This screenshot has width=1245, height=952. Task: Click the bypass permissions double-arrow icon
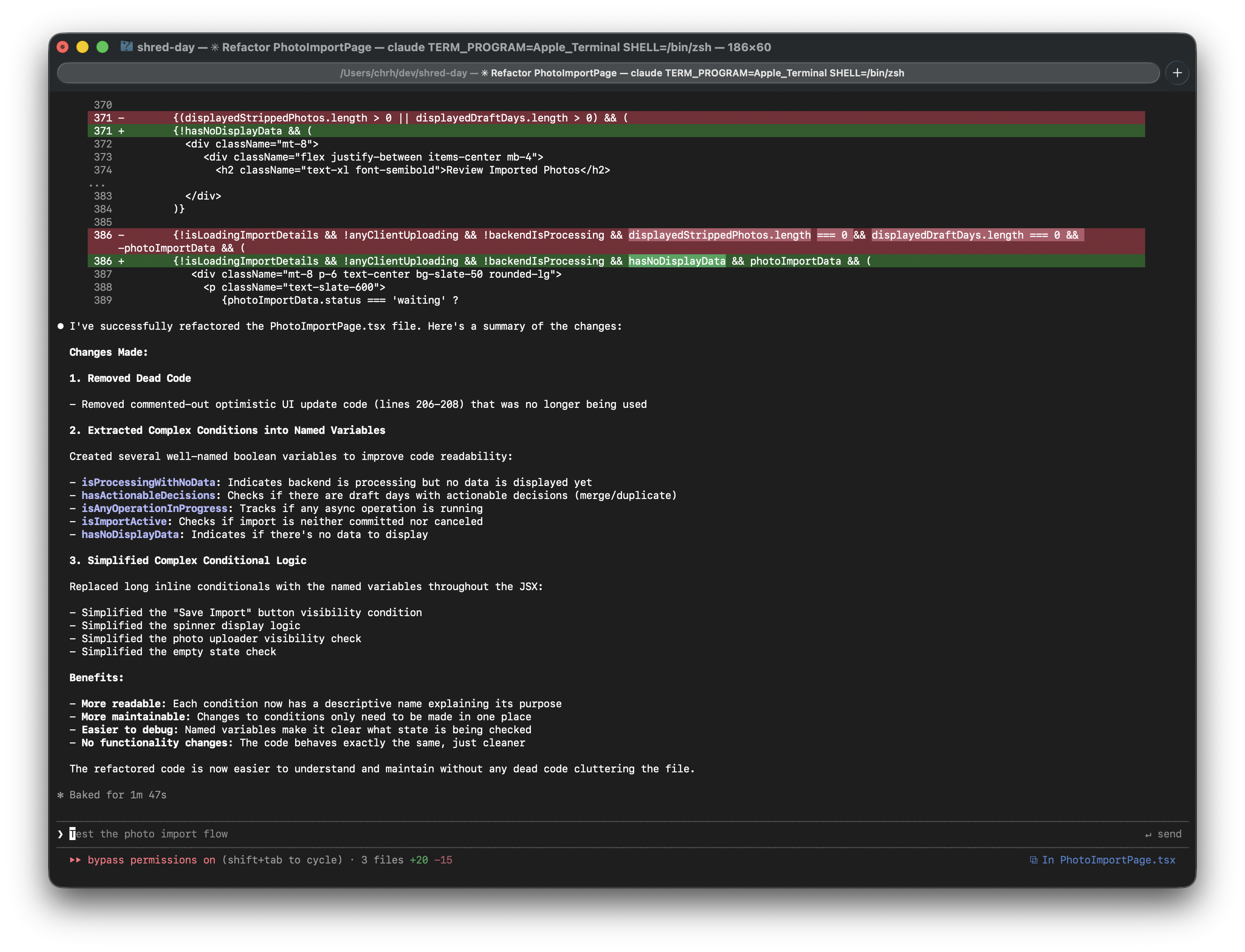[75, 860]
